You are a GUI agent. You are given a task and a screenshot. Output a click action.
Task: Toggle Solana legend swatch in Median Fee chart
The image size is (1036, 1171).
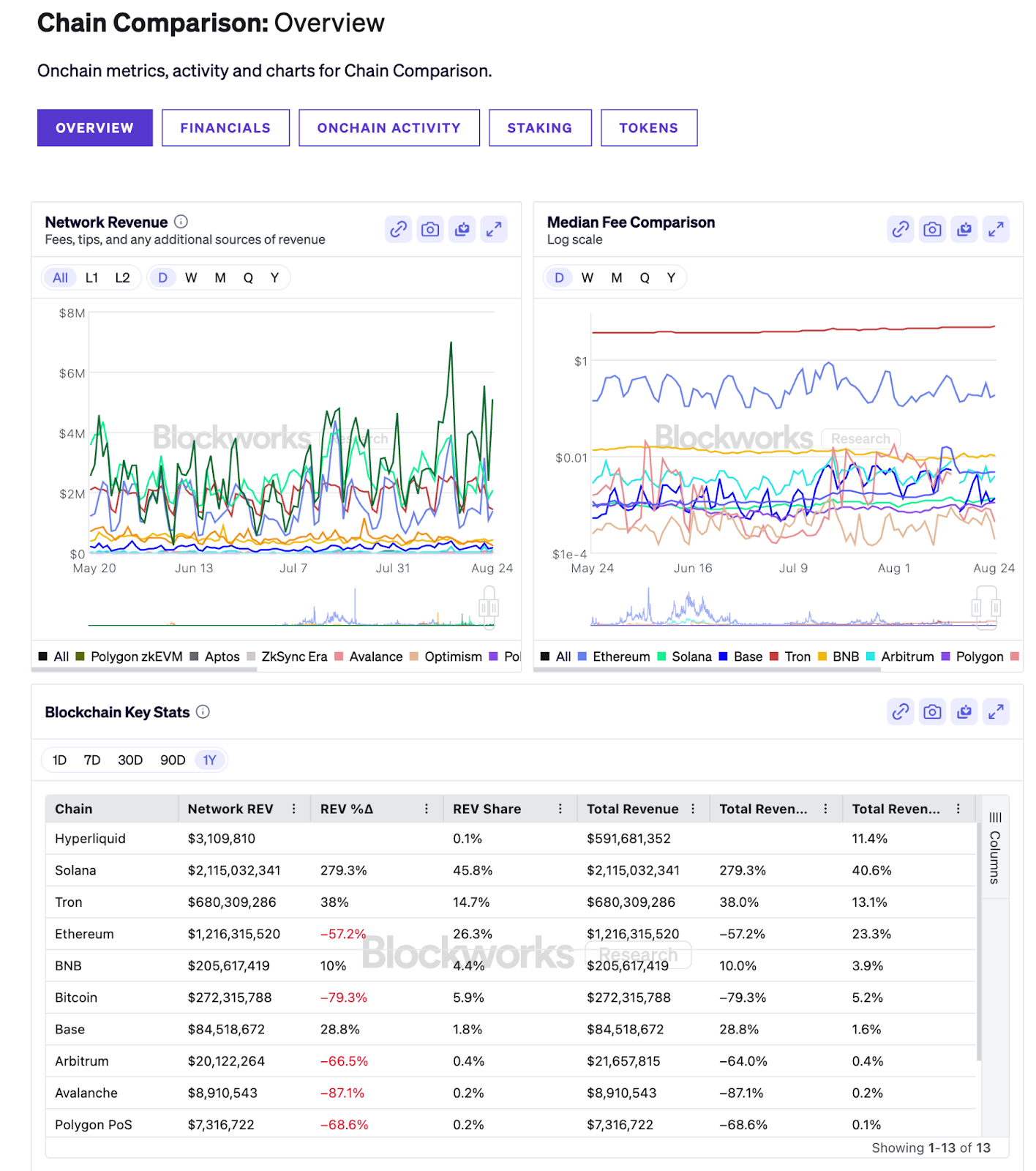(662, 656)
